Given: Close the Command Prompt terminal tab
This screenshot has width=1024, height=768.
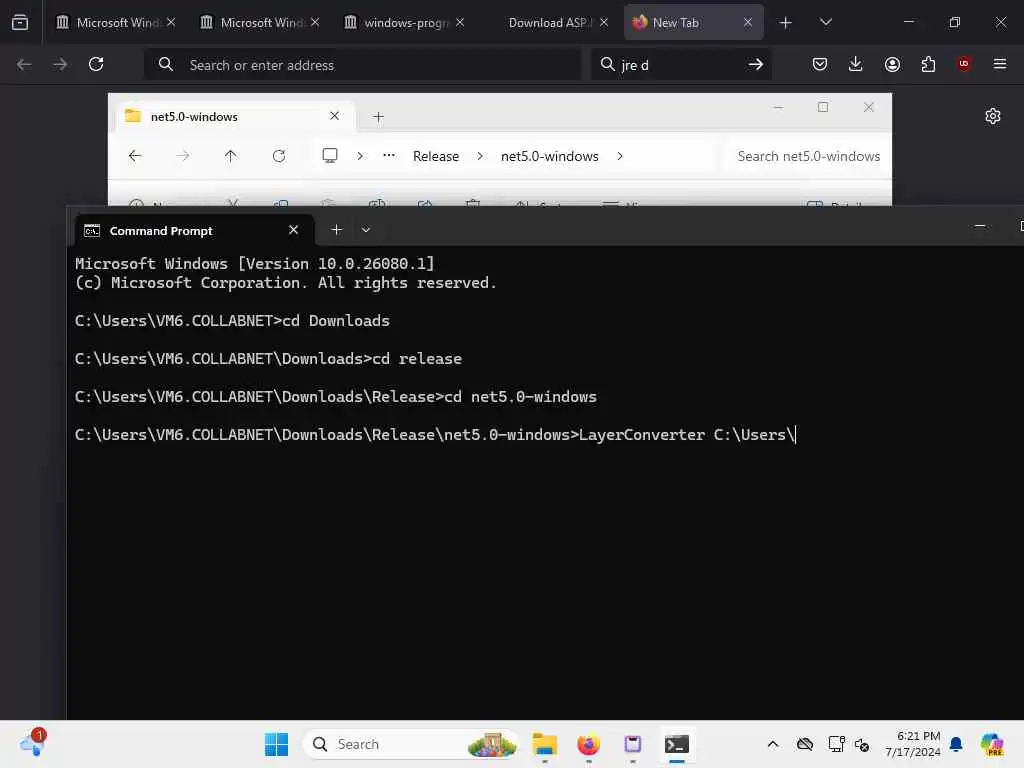Looking at the screenshot, I should pos(293,230).
